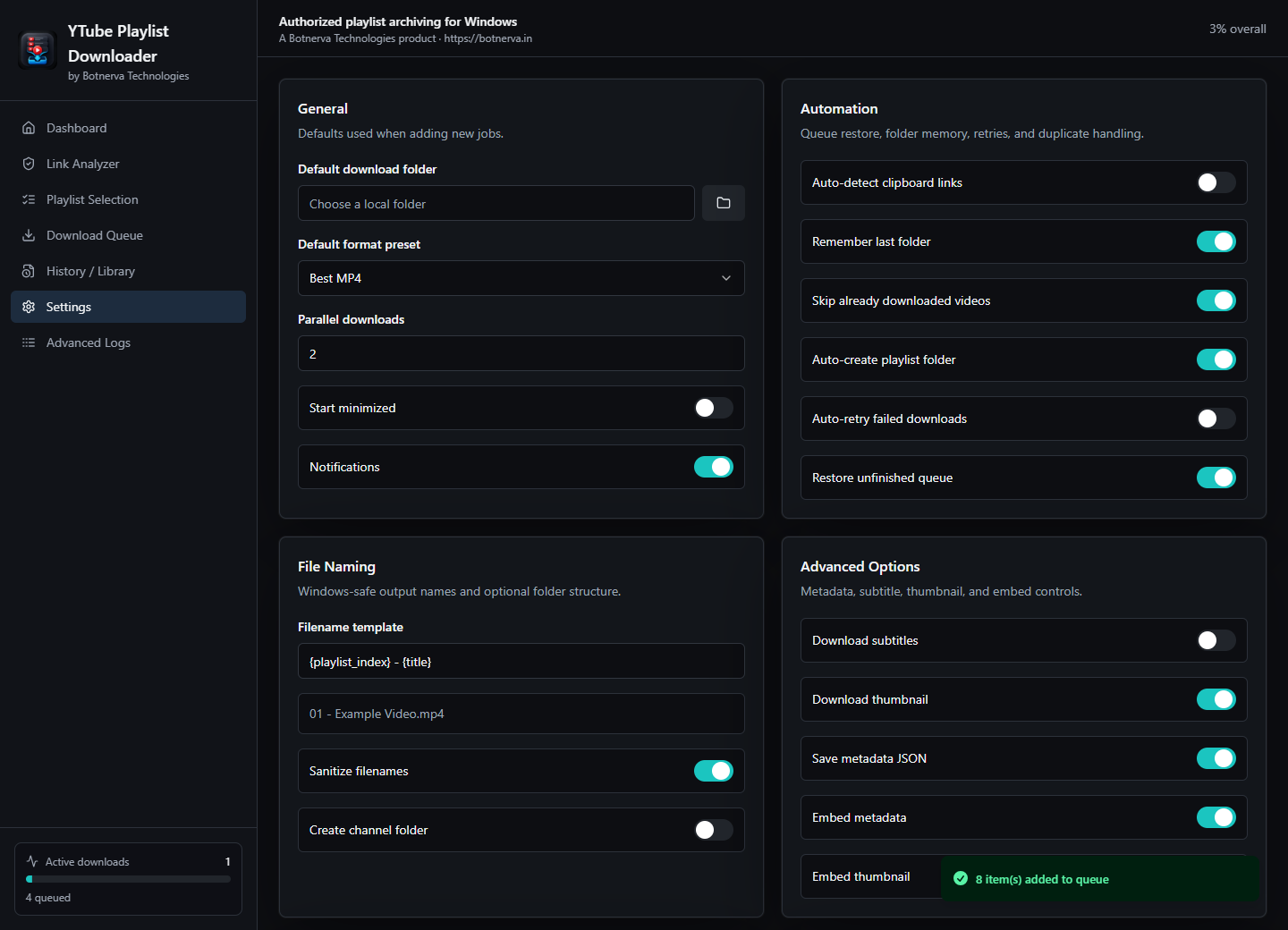Click the Playlist Selection checklist icon
Image resolution: width=1288 pixels, height=930 pixels.
click(x=29, y=199)
